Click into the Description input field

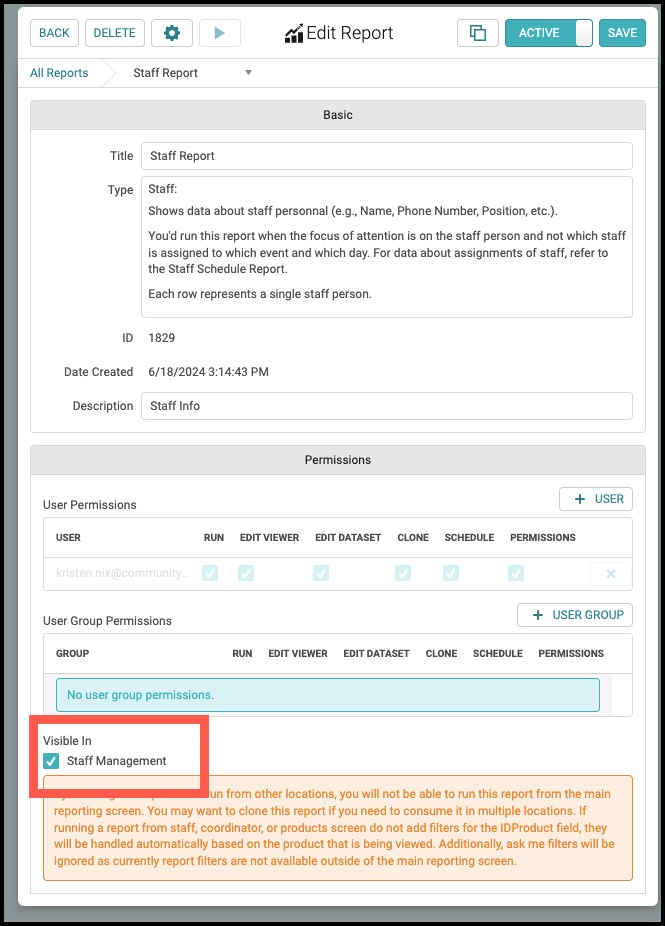(387, 406)
